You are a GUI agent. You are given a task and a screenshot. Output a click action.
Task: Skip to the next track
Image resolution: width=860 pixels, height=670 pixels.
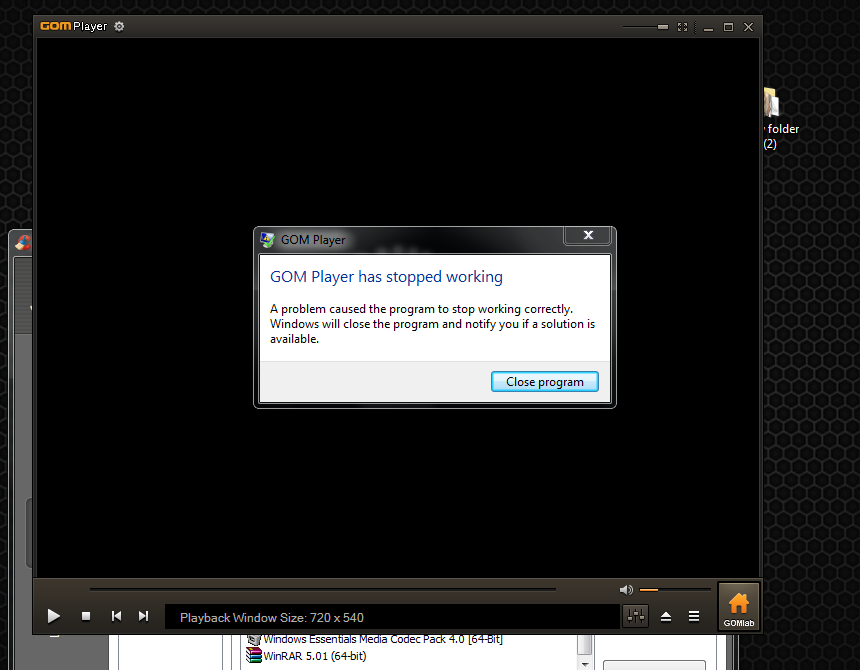click(143, 616)
